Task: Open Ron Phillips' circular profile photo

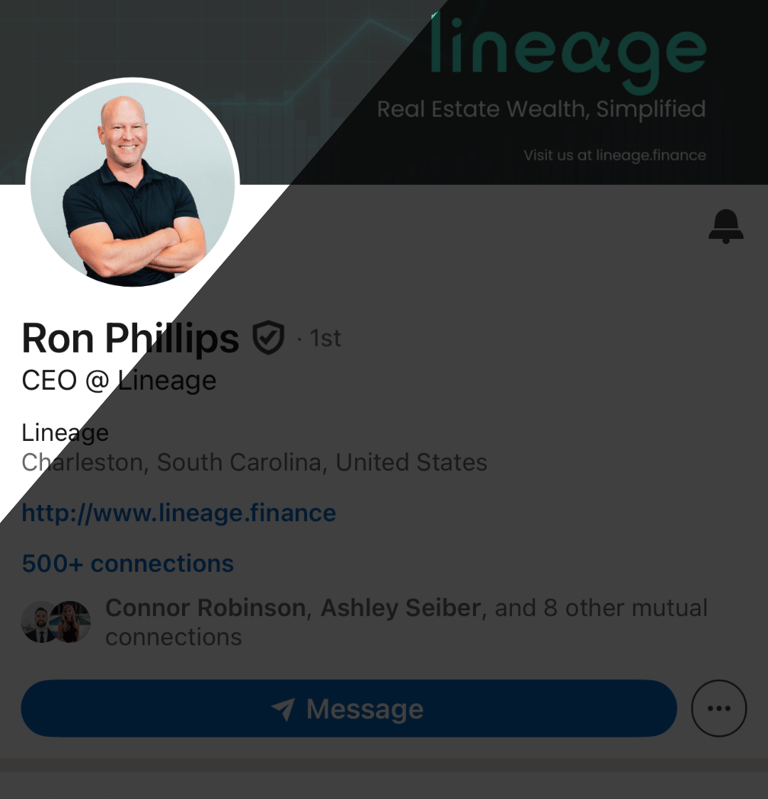Action: tap(133, 183)
